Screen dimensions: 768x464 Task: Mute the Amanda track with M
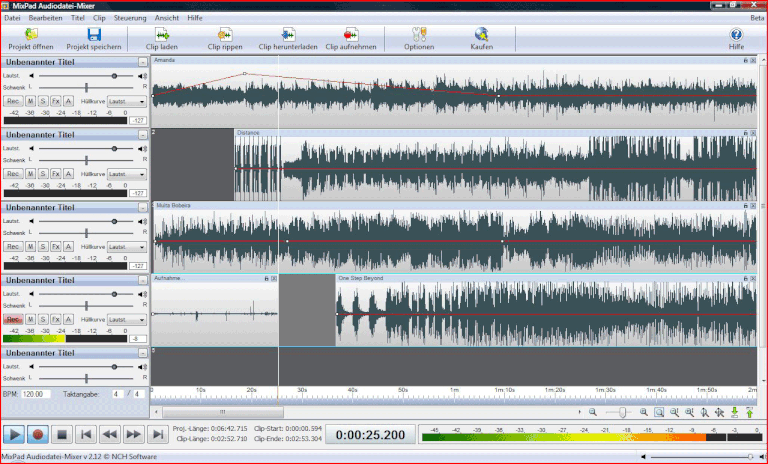pos(30,101)
